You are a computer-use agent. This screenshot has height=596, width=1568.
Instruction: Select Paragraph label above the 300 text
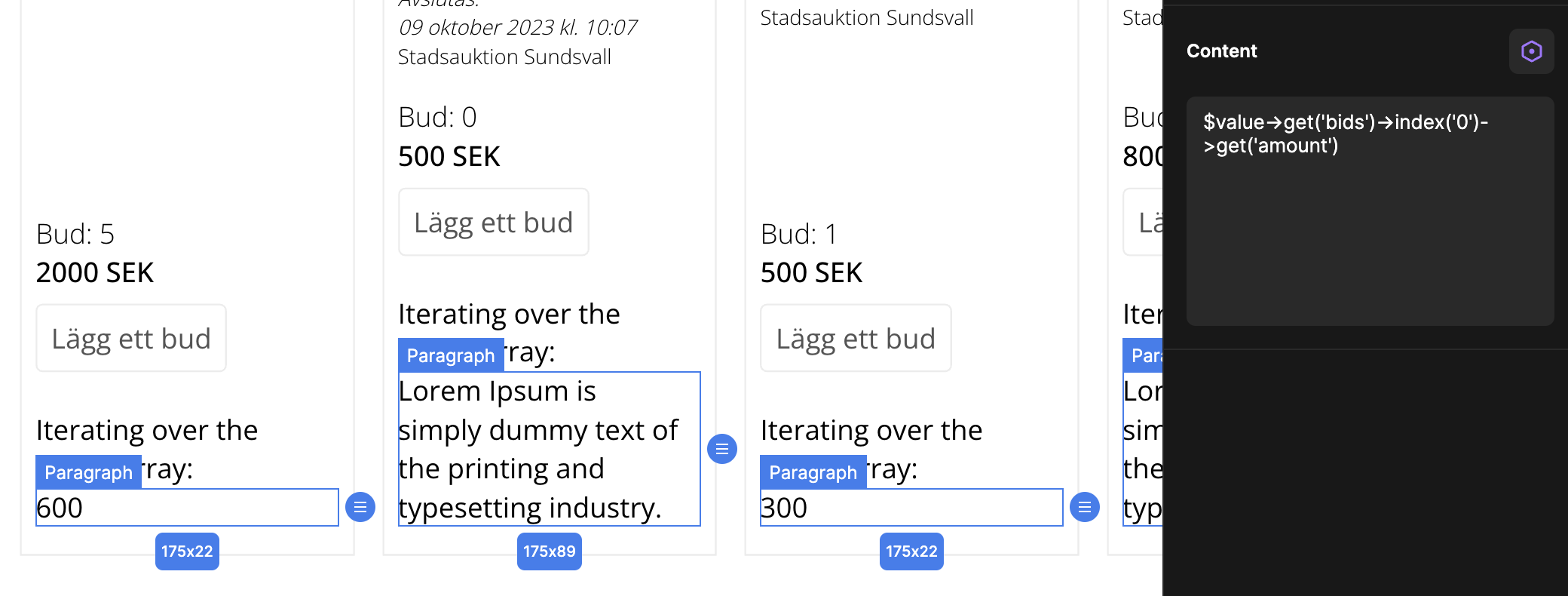click(813, 472)
